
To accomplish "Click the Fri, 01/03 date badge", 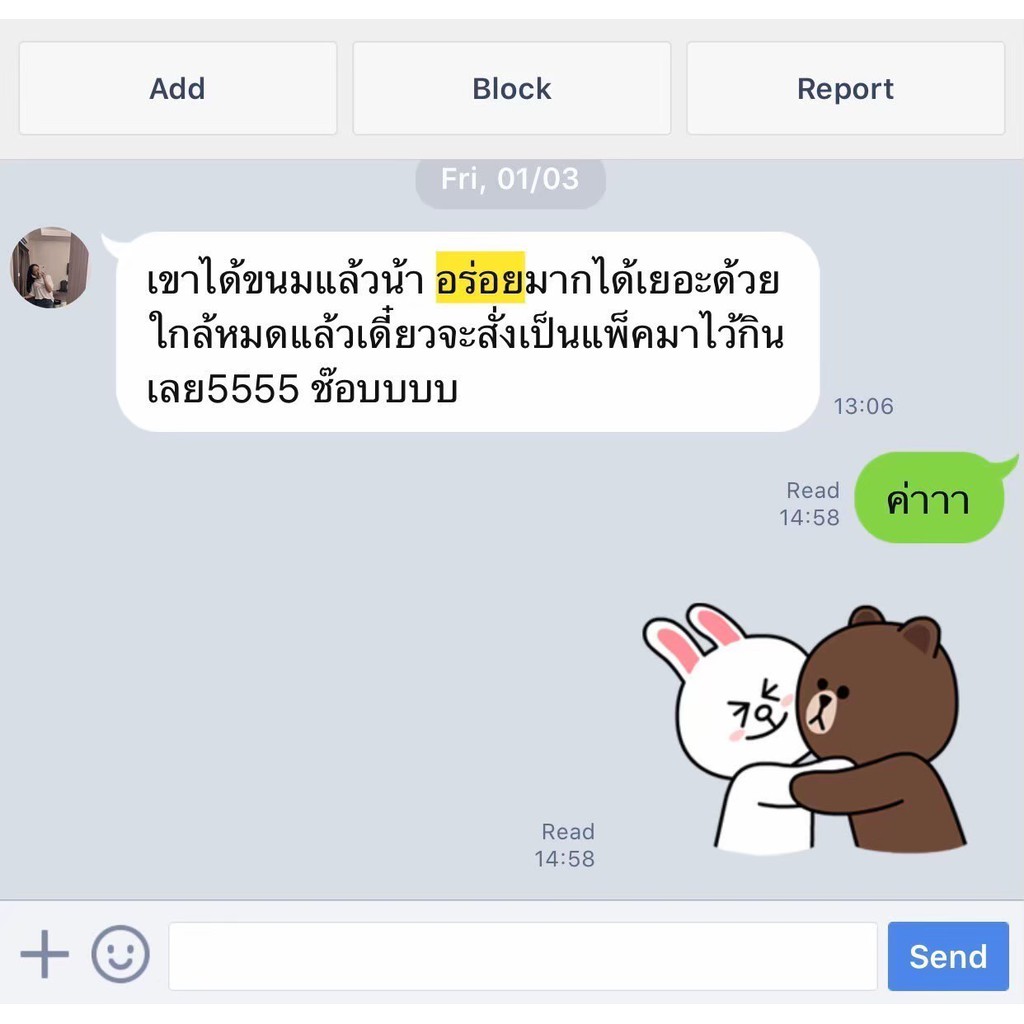I will point(510,179).
